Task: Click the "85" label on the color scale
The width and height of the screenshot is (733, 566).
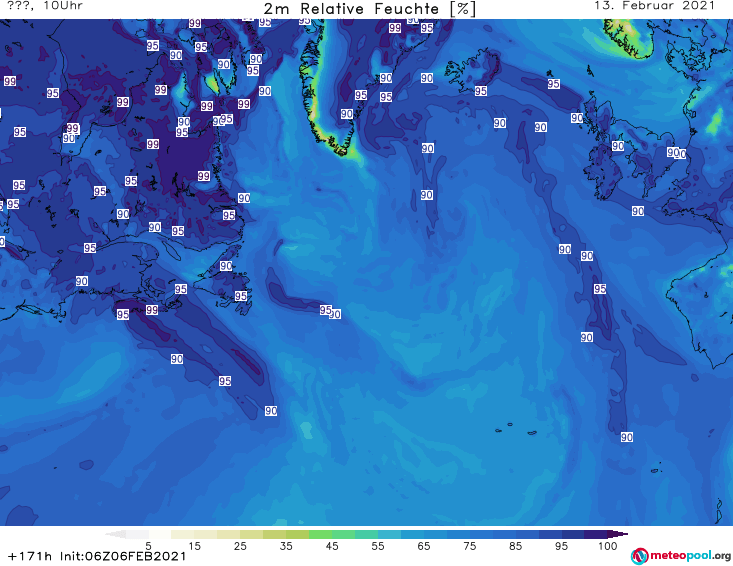Action: coord(515,546)
